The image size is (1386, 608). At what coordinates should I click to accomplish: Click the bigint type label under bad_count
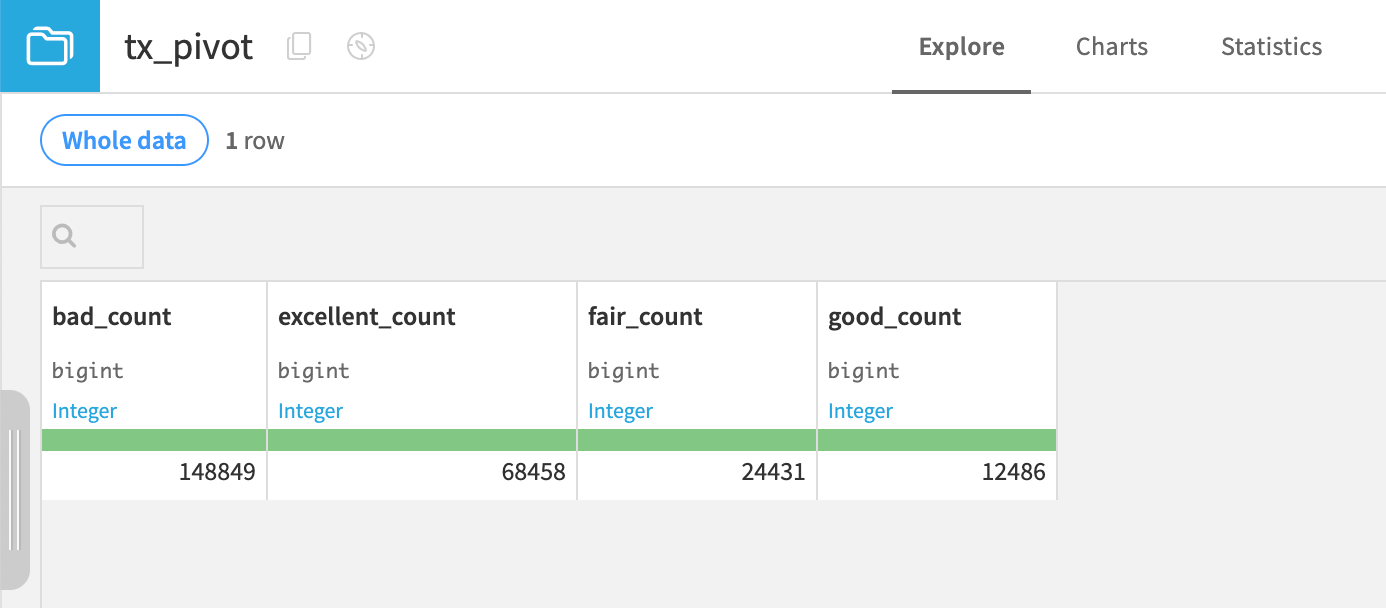pos(87,370)
